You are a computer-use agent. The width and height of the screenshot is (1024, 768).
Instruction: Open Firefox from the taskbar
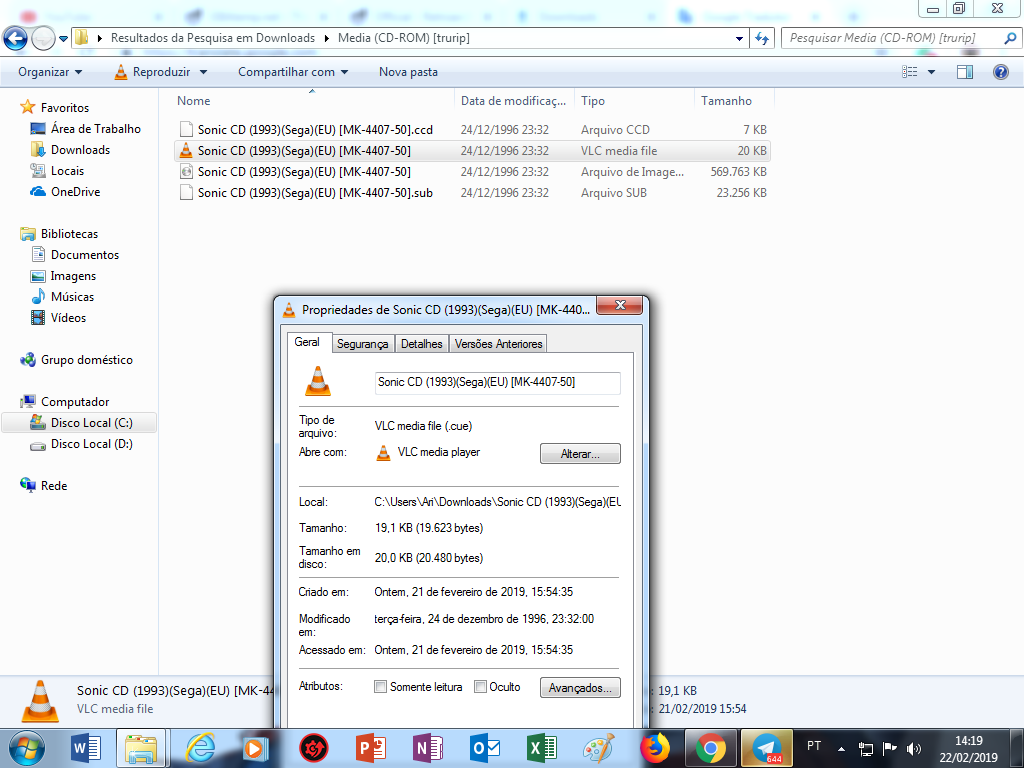tap(655, 748)
